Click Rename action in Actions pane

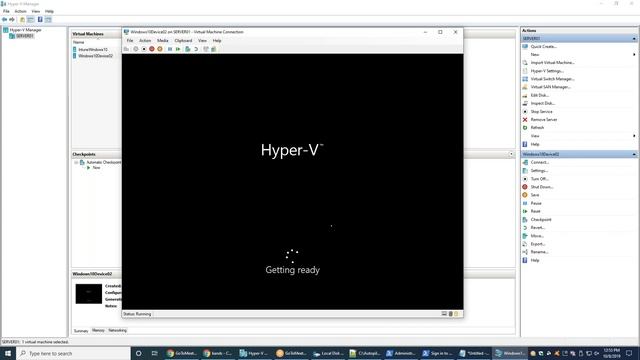[539, 252]
